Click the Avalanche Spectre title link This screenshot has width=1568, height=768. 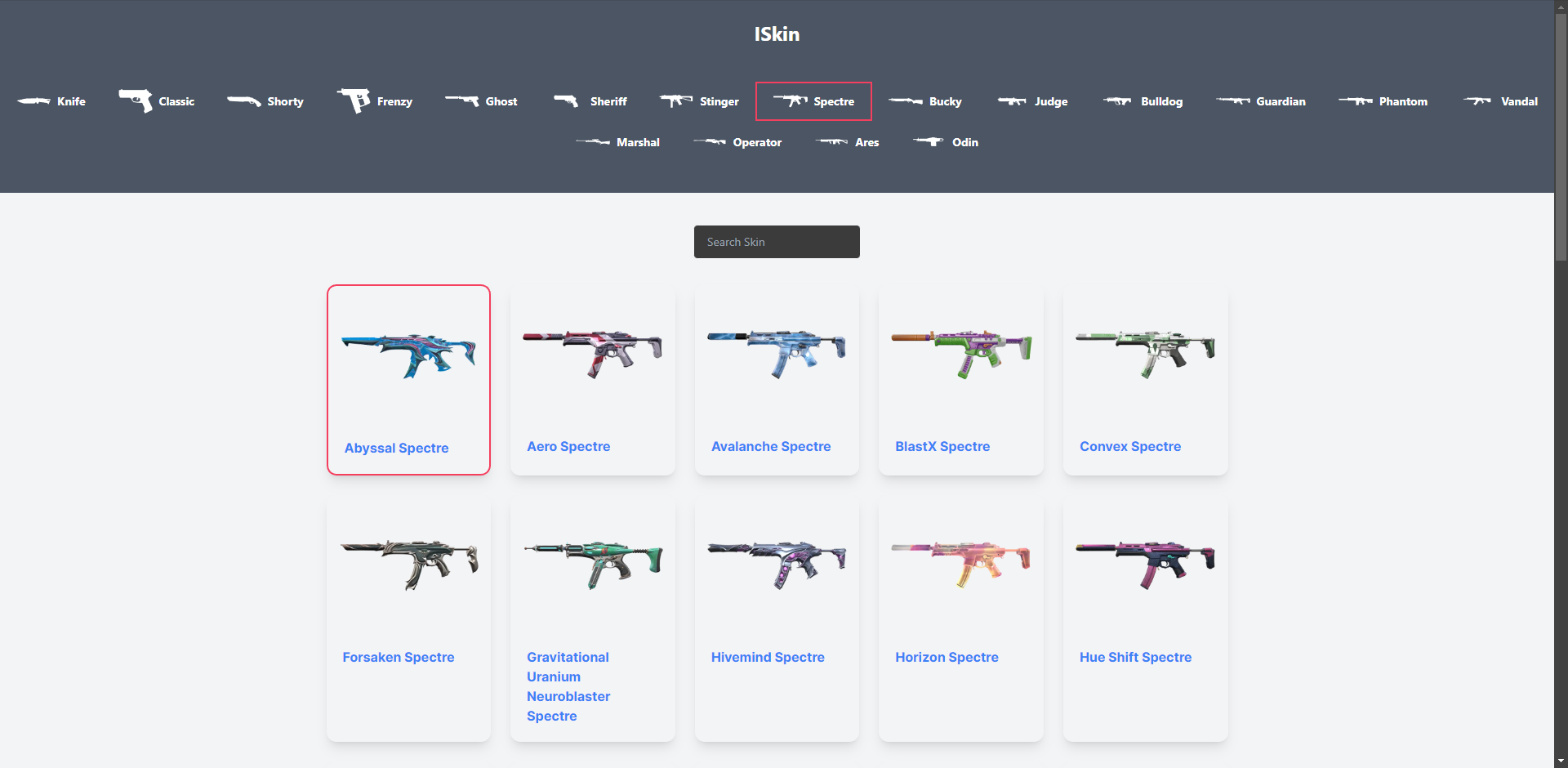click(x=771, y=446)
